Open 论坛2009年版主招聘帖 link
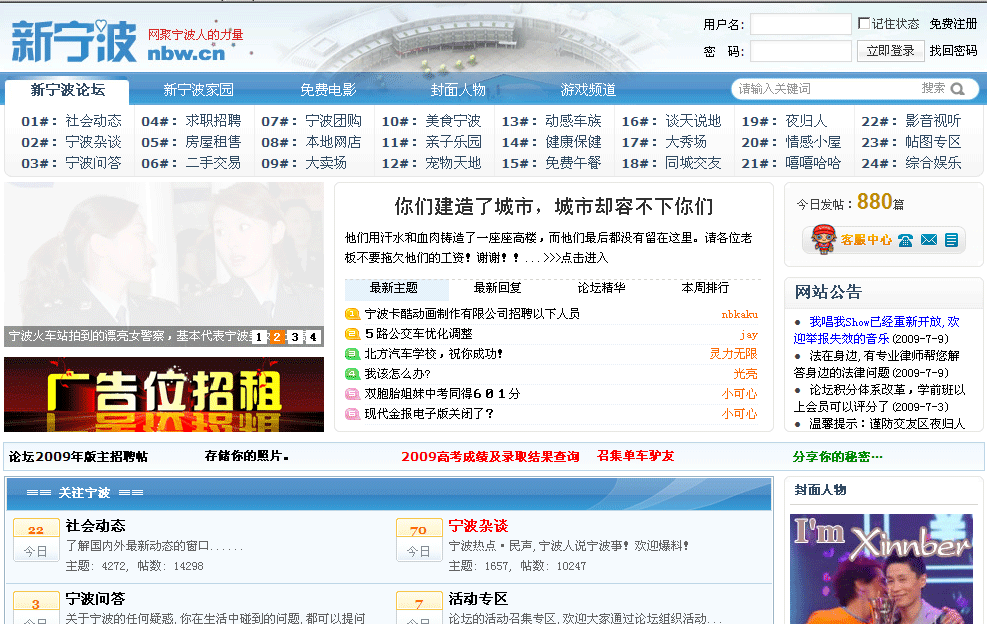 pyautogui.click(x=78, y=457)
